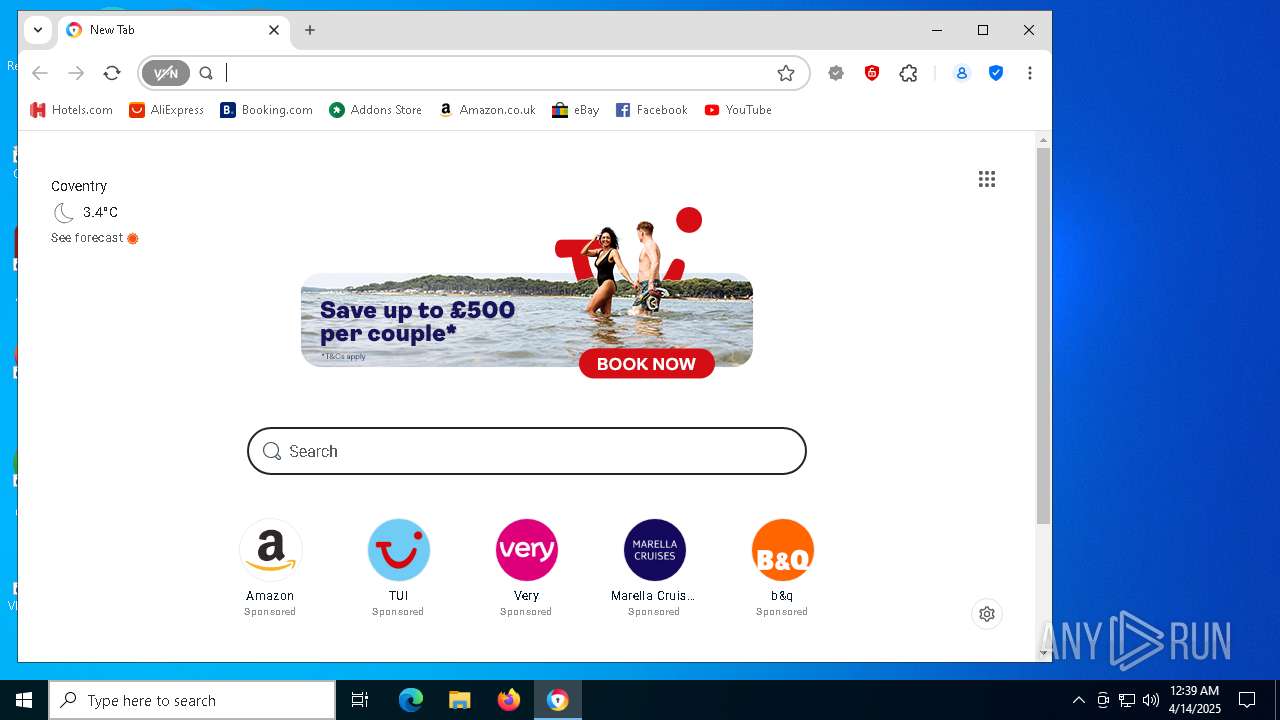Open the Addons Store bookmark
The image size is (1280, 720).
click(375, 110)
